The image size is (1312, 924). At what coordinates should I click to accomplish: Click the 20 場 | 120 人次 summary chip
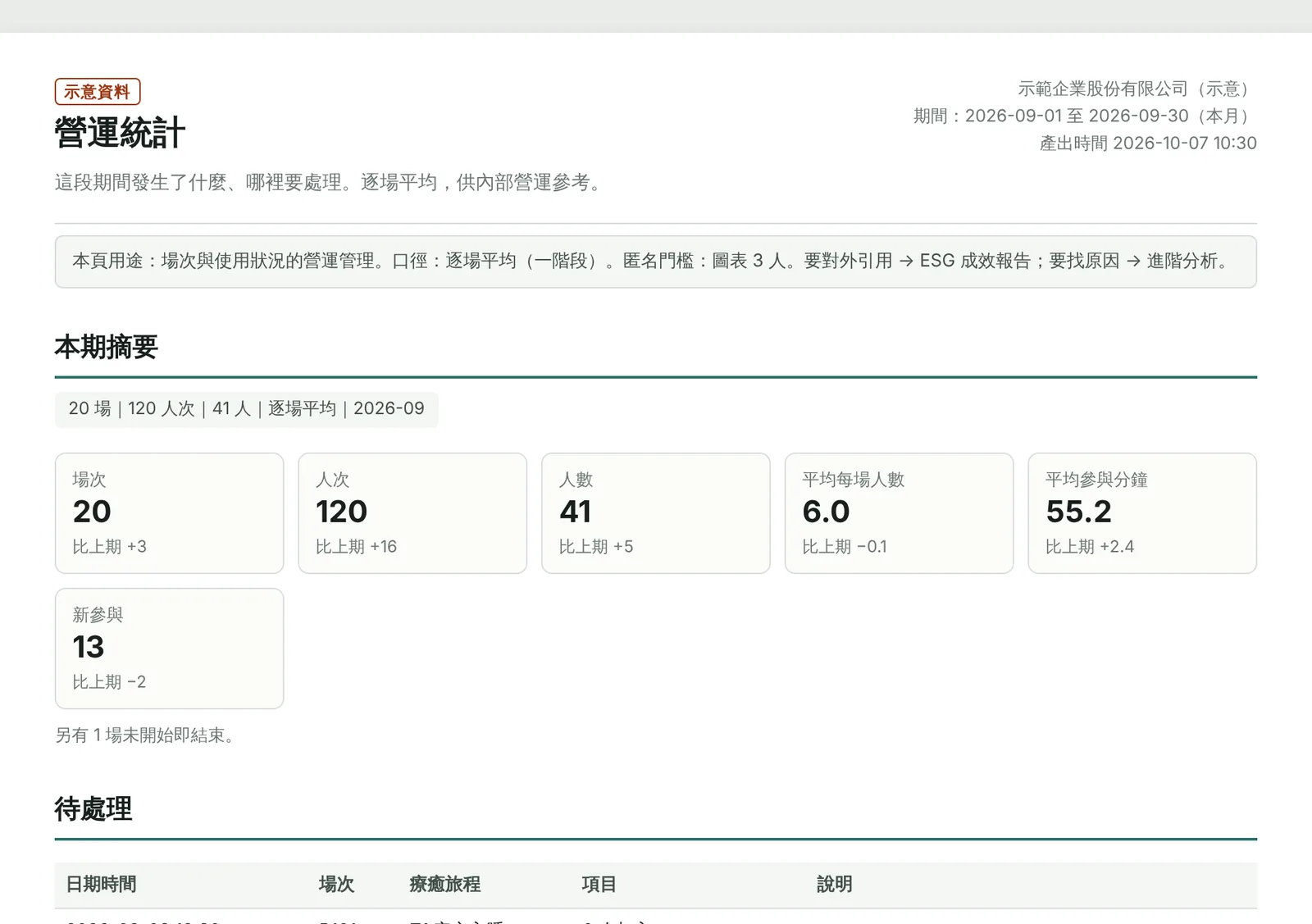247,409
